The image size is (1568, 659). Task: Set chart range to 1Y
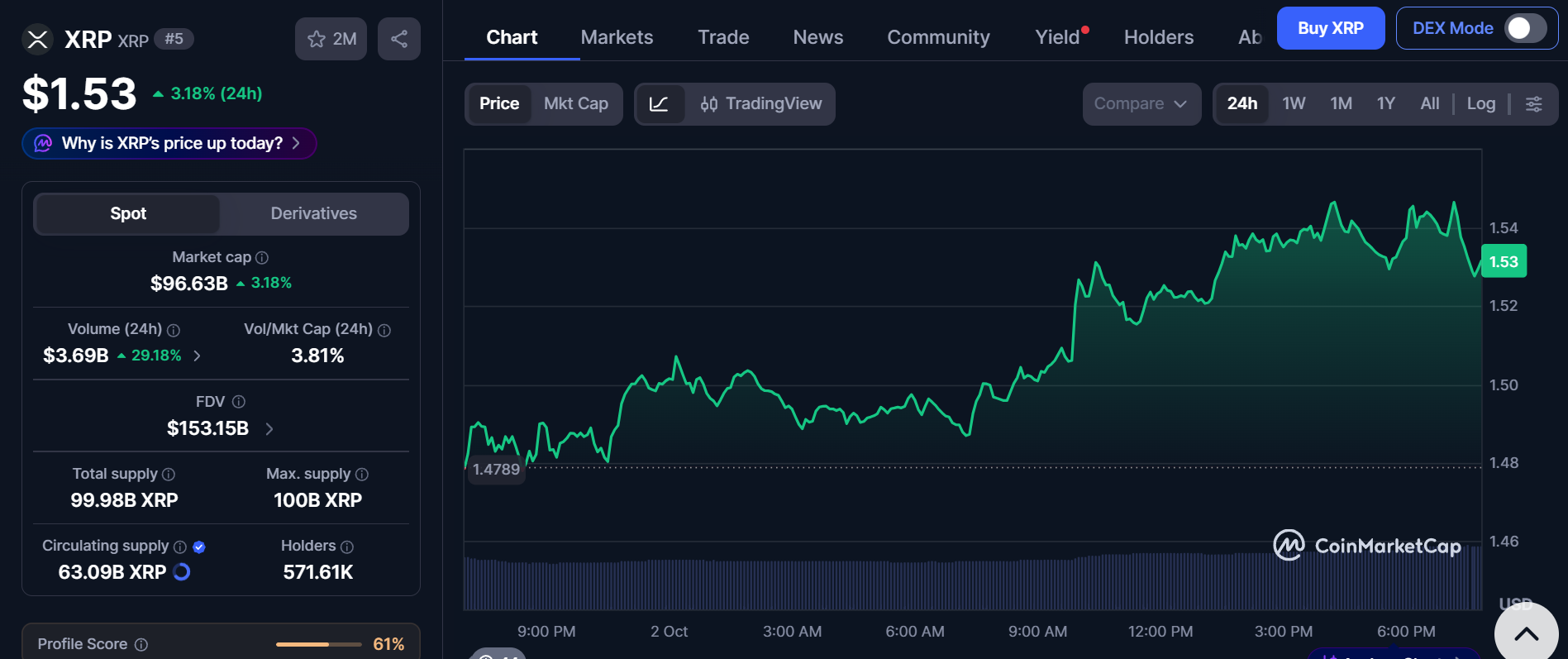click(1386, 104)
